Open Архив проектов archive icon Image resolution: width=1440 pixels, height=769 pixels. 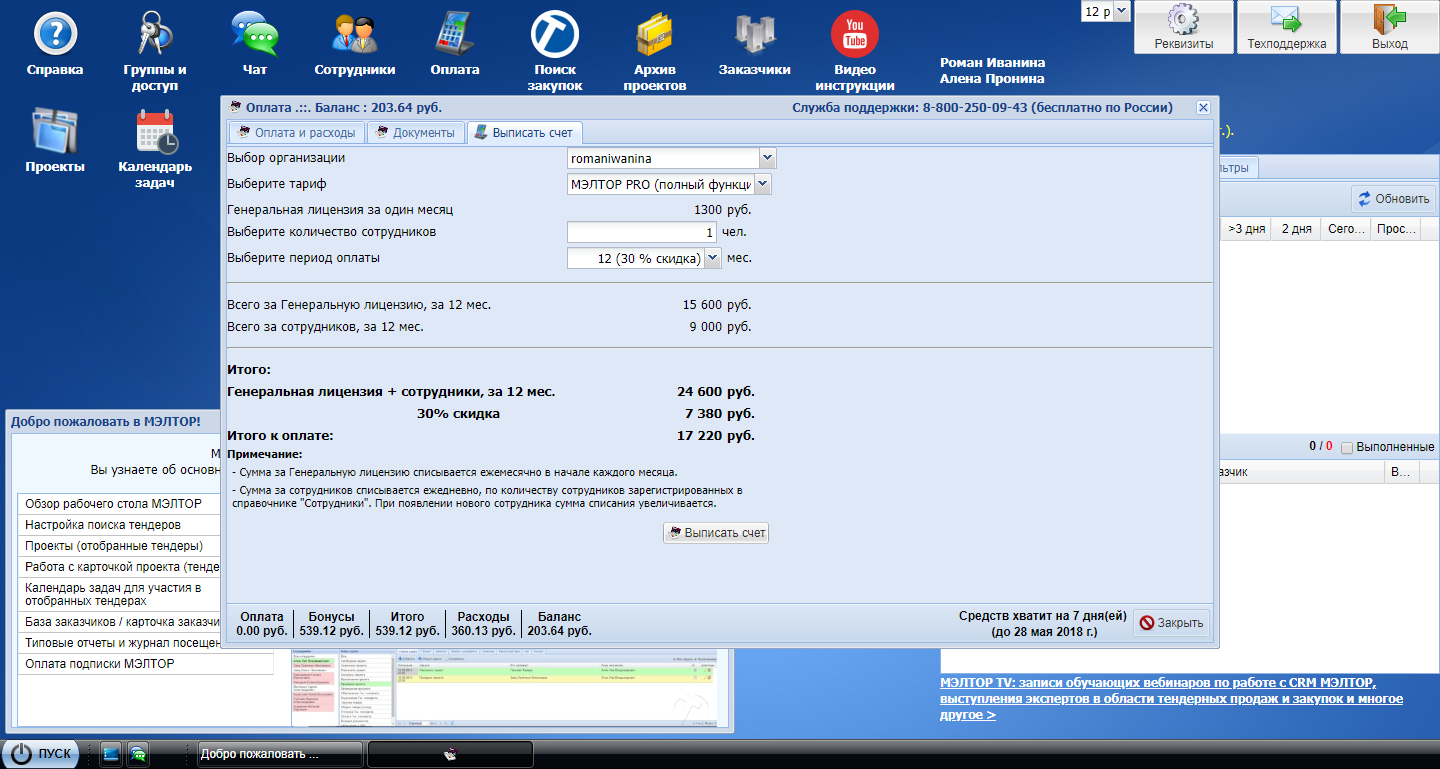tap(654, 34)
